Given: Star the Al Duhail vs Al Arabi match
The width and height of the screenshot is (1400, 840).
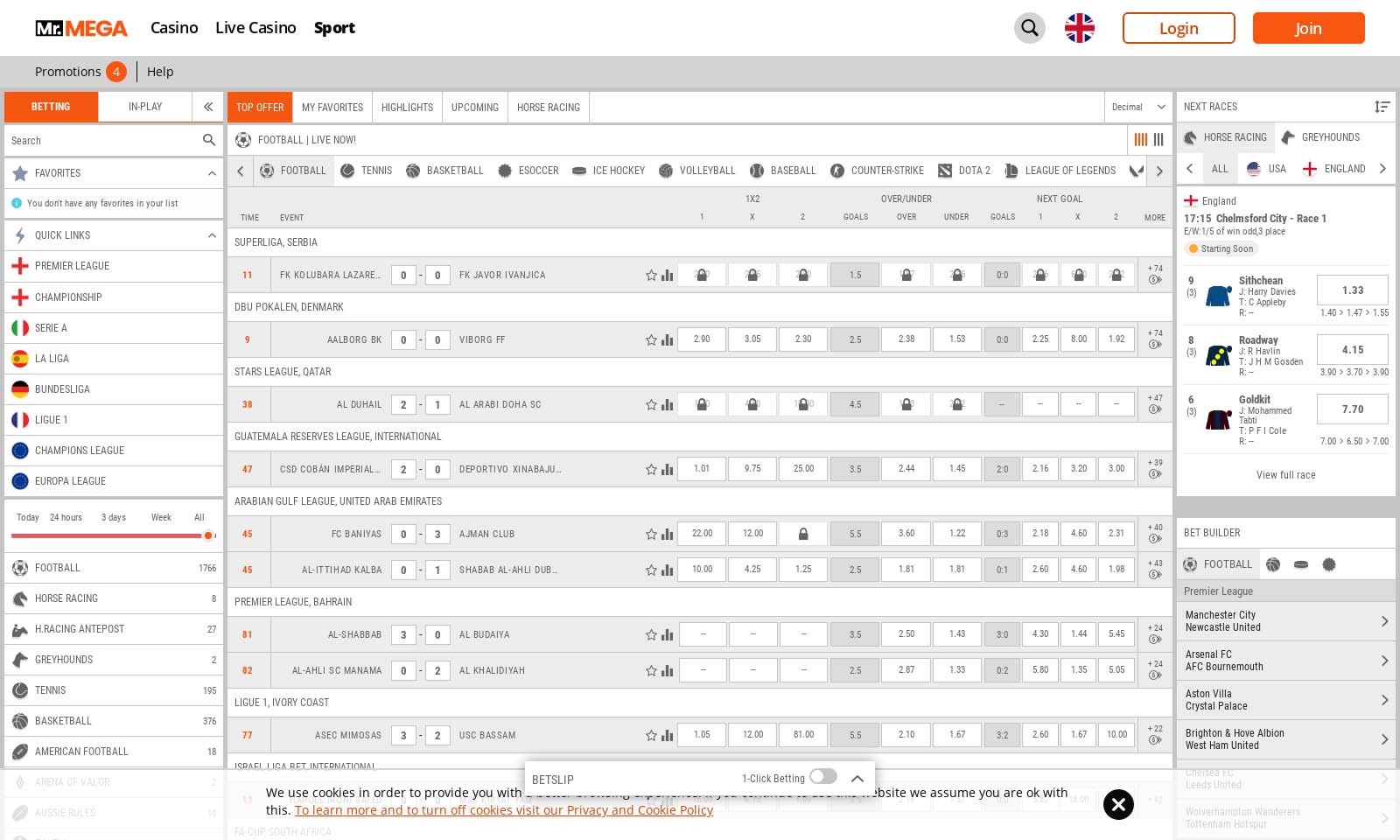Looking at the screenshot, I should (651, 405).
